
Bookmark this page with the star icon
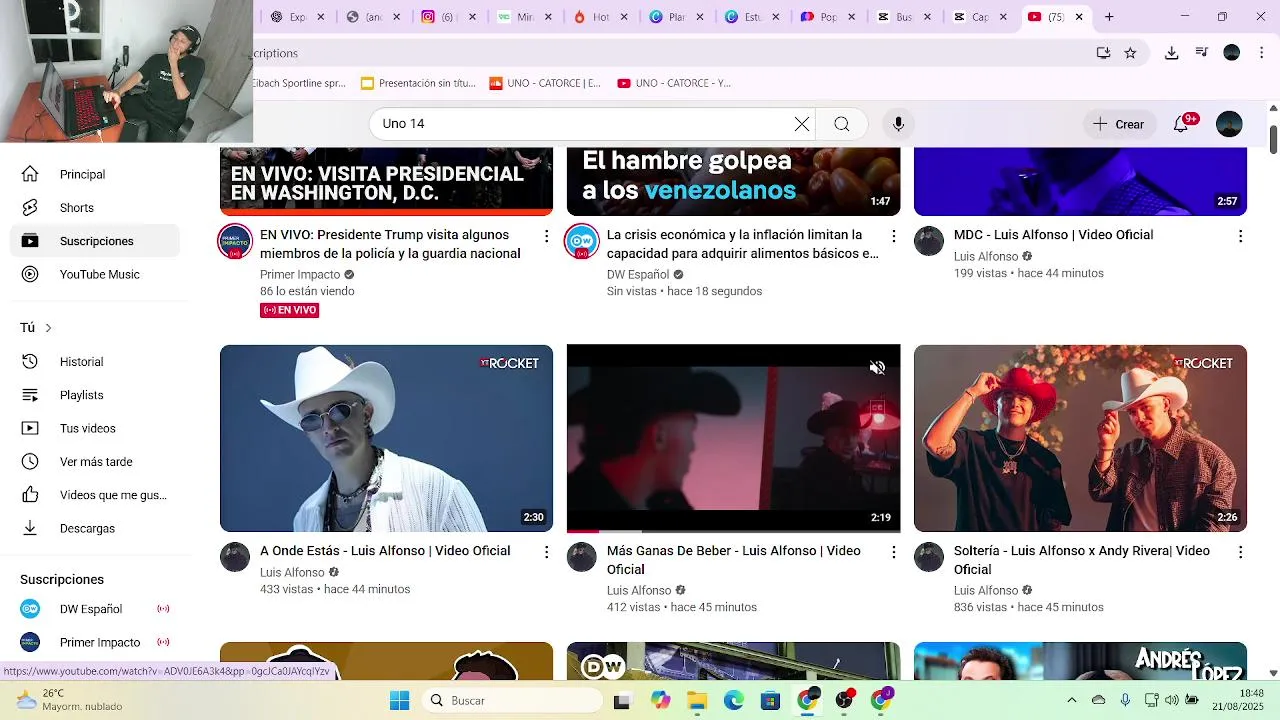tap(1130, 53)
